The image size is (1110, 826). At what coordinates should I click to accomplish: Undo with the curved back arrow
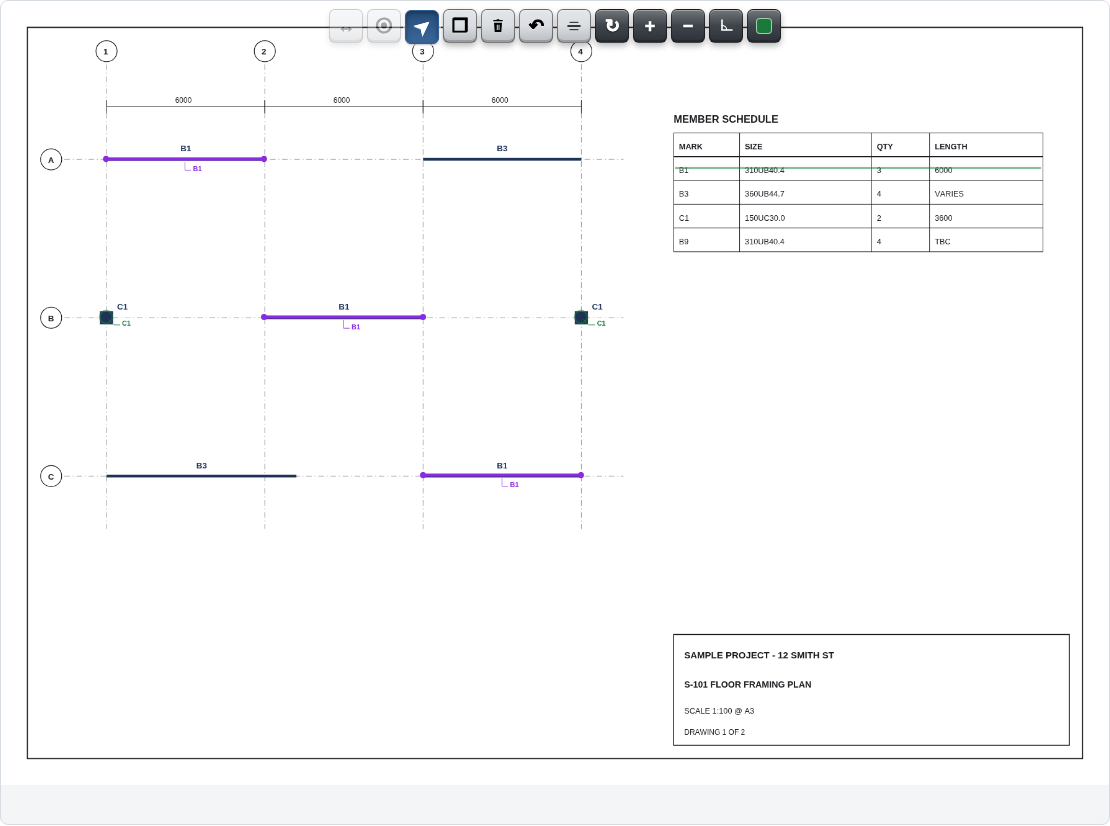pyautogui.click(x=536, y=27)
